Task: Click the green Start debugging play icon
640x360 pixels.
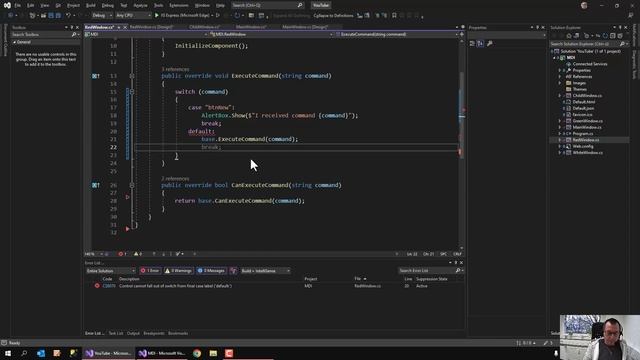Action: (156, 16)
